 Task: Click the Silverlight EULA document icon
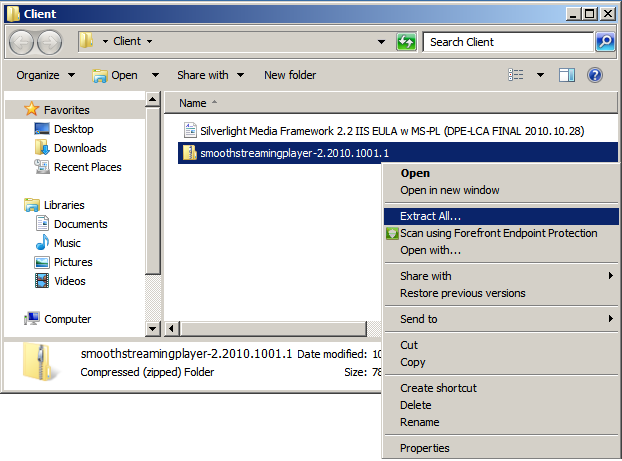190,130
